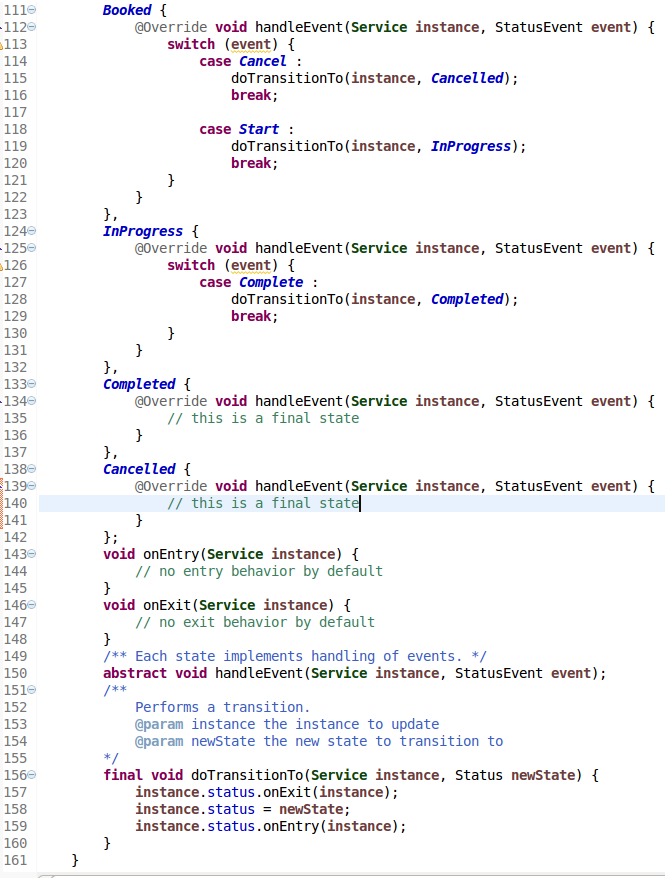Click the final state comment on line 135
The image size is (665, 878).
point(263,418)
